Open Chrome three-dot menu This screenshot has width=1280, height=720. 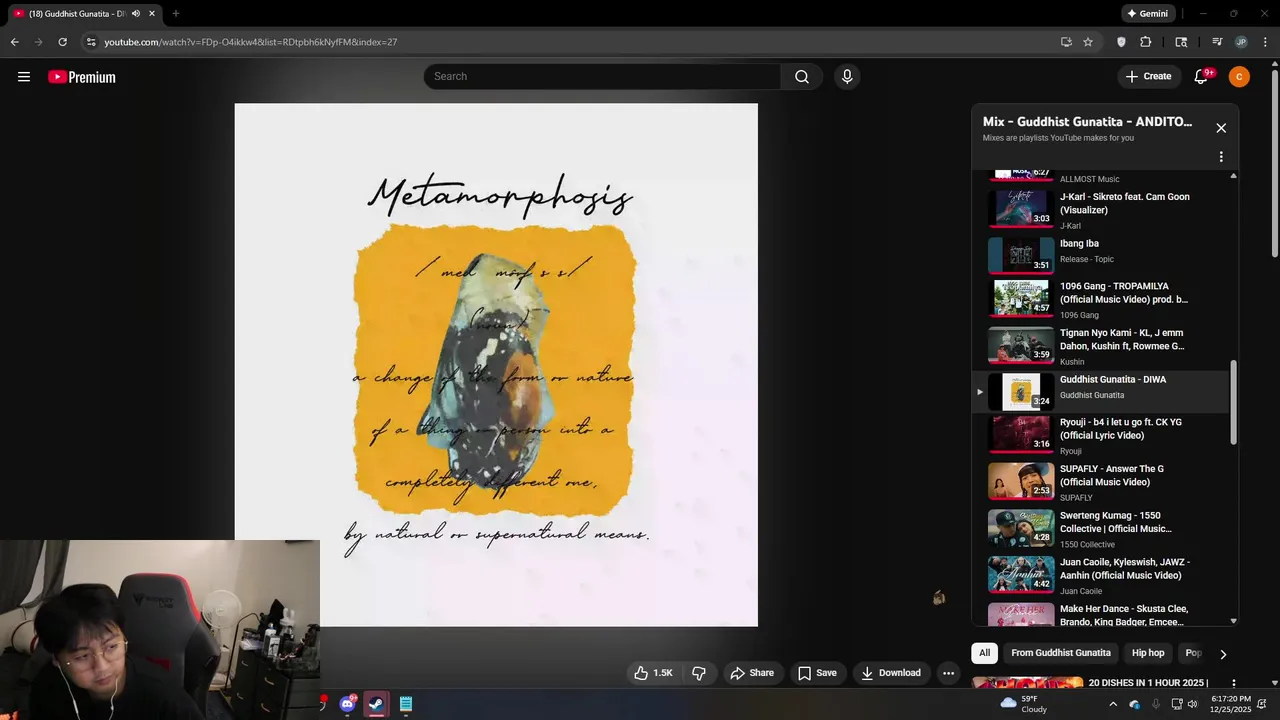click(x=1265, y=42)
